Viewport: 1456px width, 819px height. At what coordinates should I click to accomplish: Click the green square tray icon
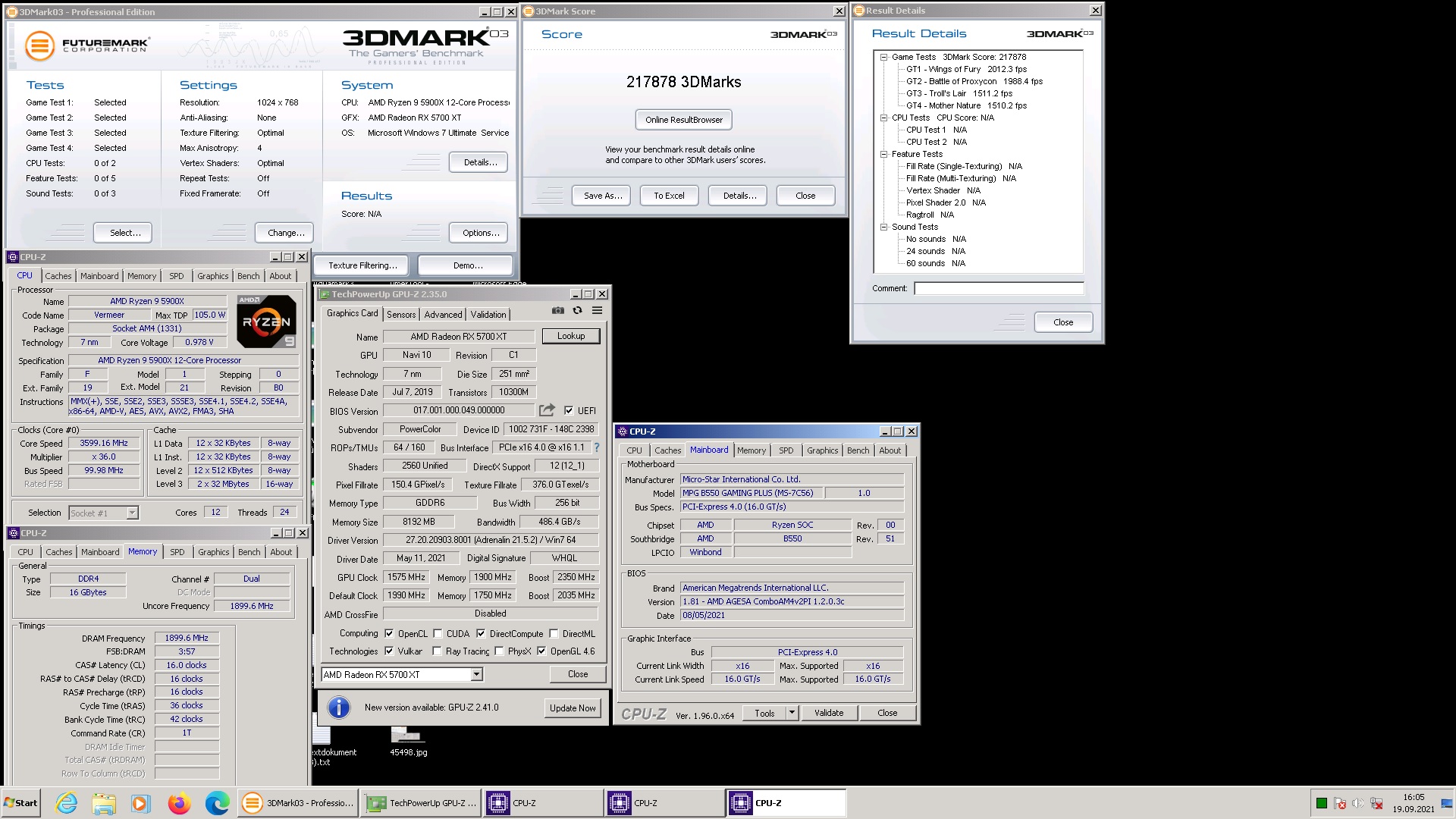coord(1322,804)
